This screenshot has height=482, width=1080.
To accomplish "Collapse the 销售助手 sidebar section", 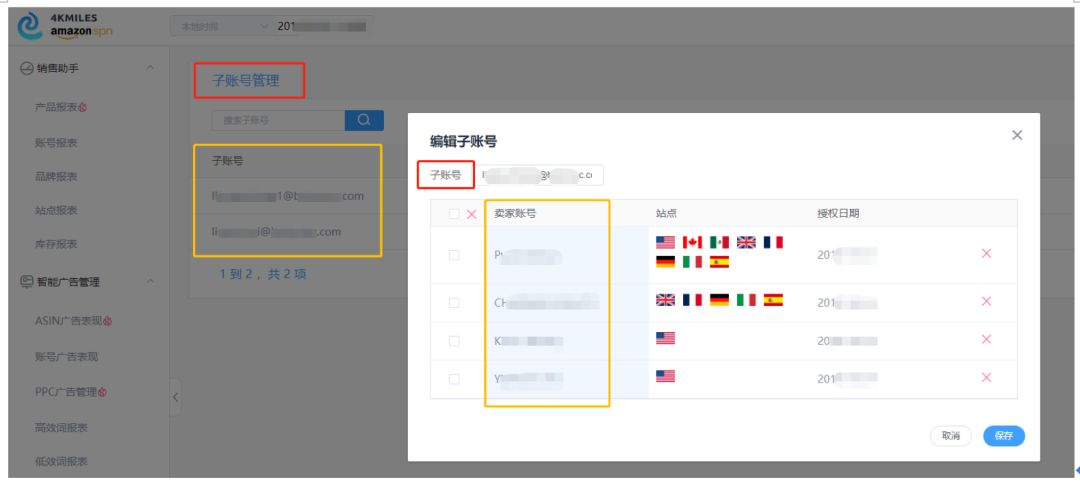I will [150, 67].
